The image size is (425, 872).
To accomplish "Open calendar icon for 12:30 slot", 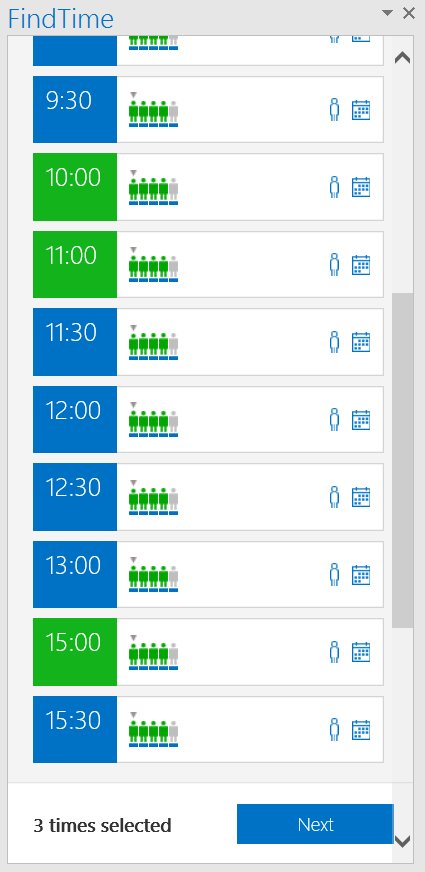I will tap(361, 497).
